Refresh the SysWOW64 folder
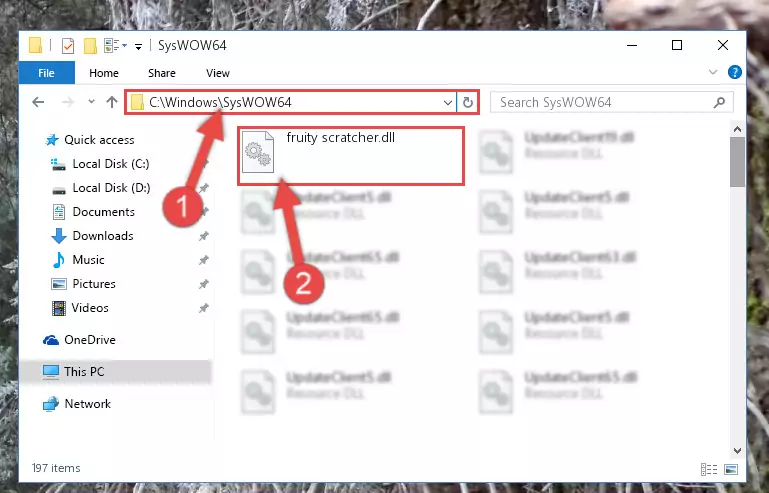Screen dimensions: 769x493 click(468, 103)
